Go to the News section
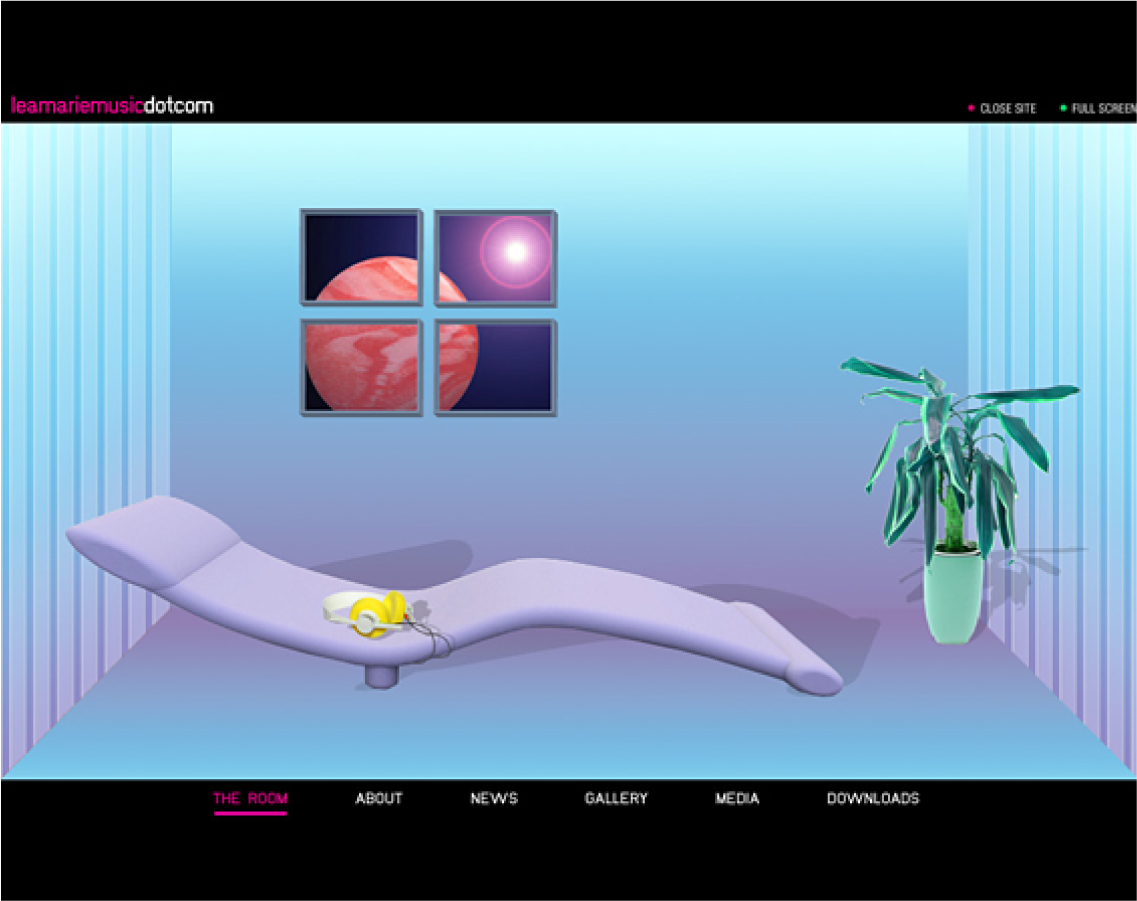 [x=494, y=798]
